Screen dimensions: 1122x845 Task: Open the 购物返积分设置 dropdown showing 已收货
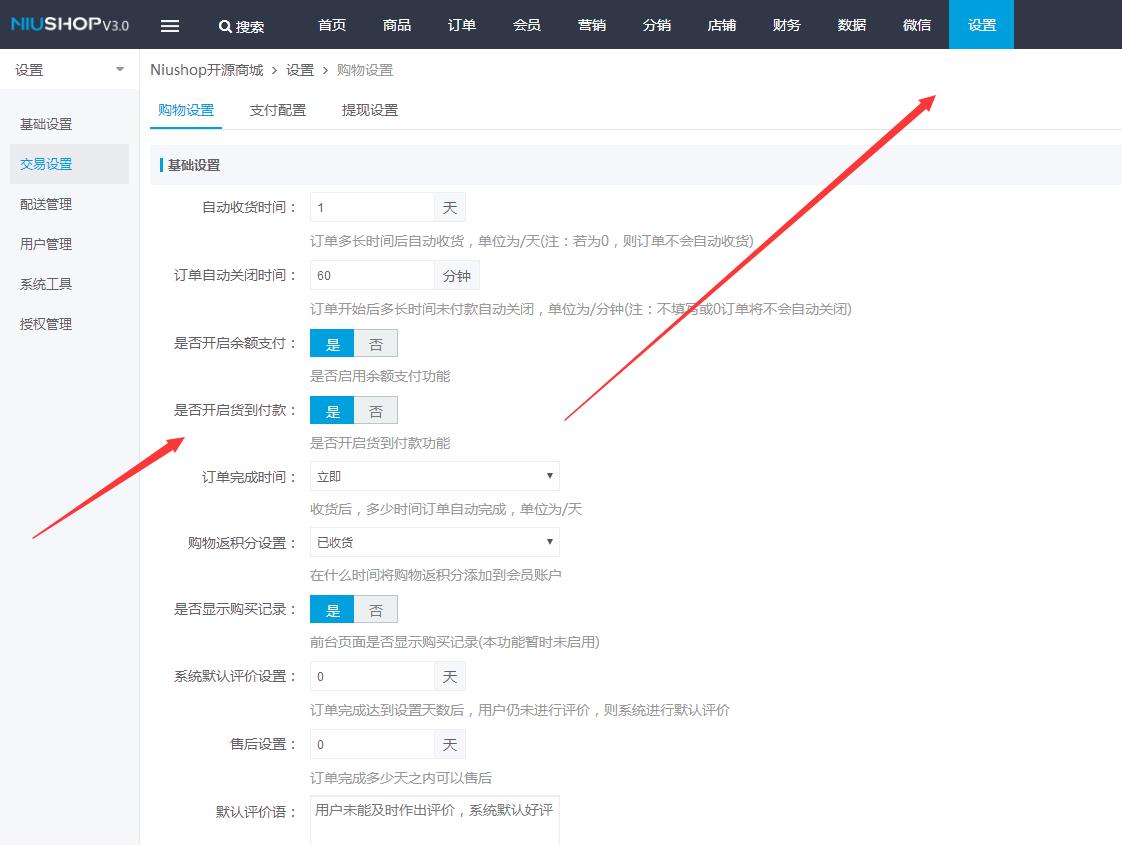point(435,542)
